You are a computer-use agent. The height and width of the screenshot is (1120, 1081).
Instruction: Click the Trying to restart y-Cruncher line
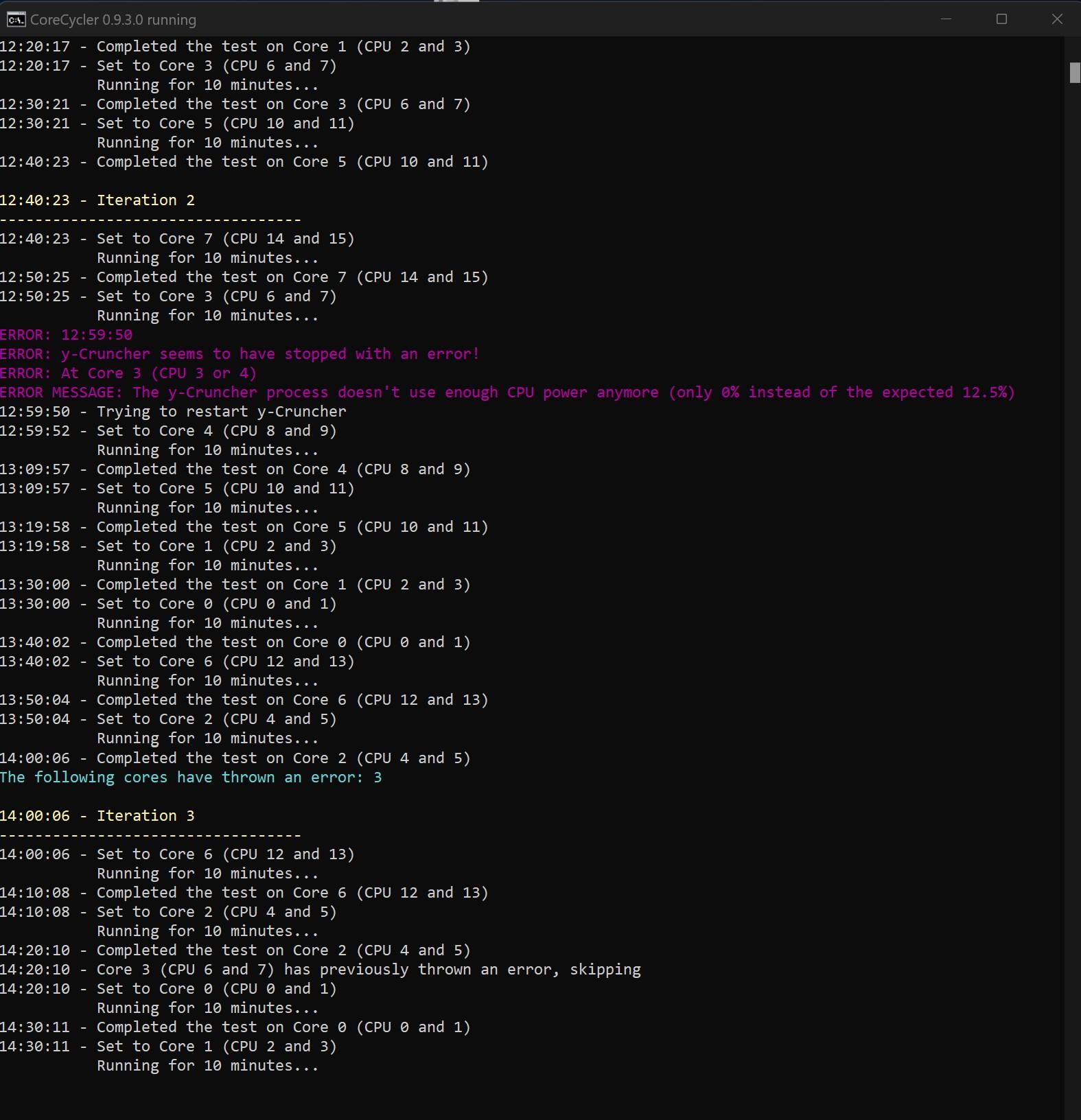click(173, 412)
